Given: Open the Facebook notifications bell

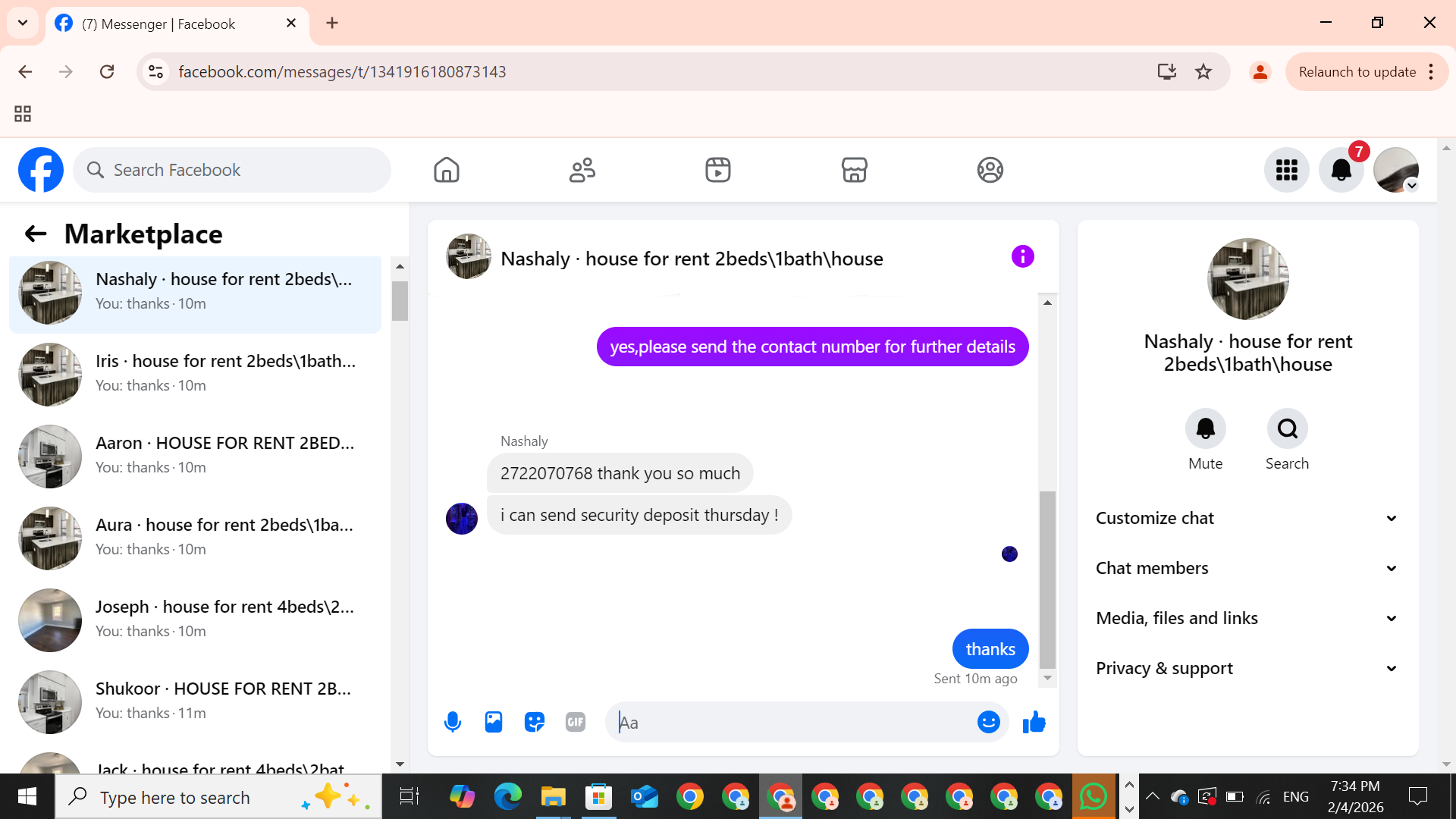Looking at the screenshot, I should click(1341, 170).
